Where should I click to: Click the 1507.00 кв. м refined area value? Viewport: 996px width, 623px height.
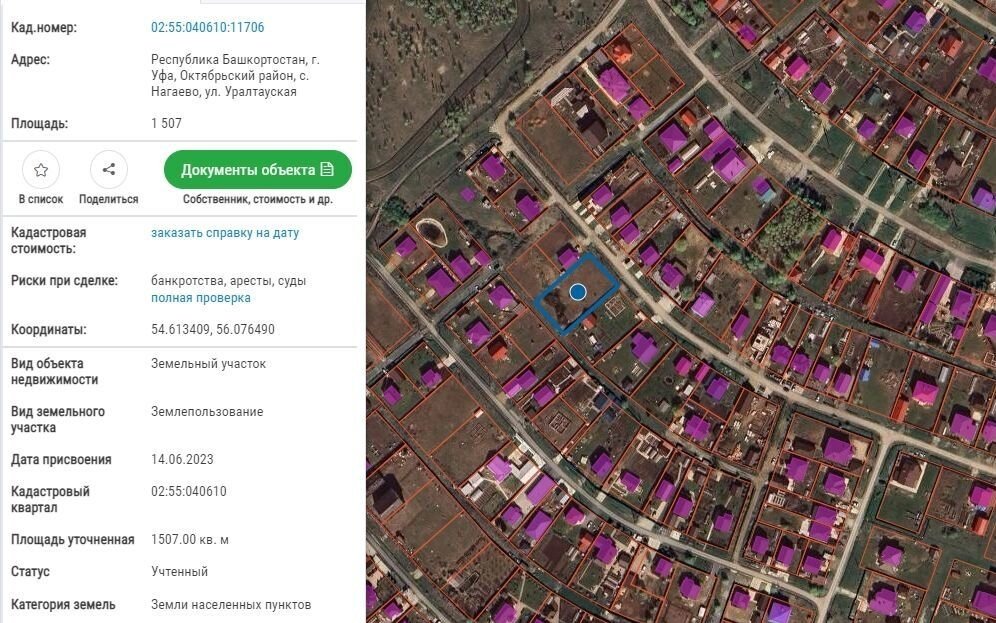(190, 540)
